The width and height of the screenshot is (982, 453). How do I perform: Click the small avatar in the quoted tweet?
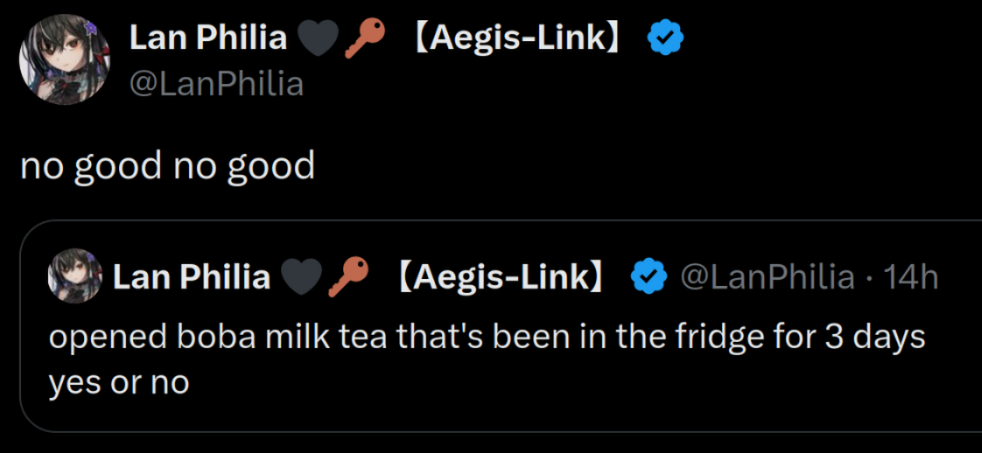point(75,275)
